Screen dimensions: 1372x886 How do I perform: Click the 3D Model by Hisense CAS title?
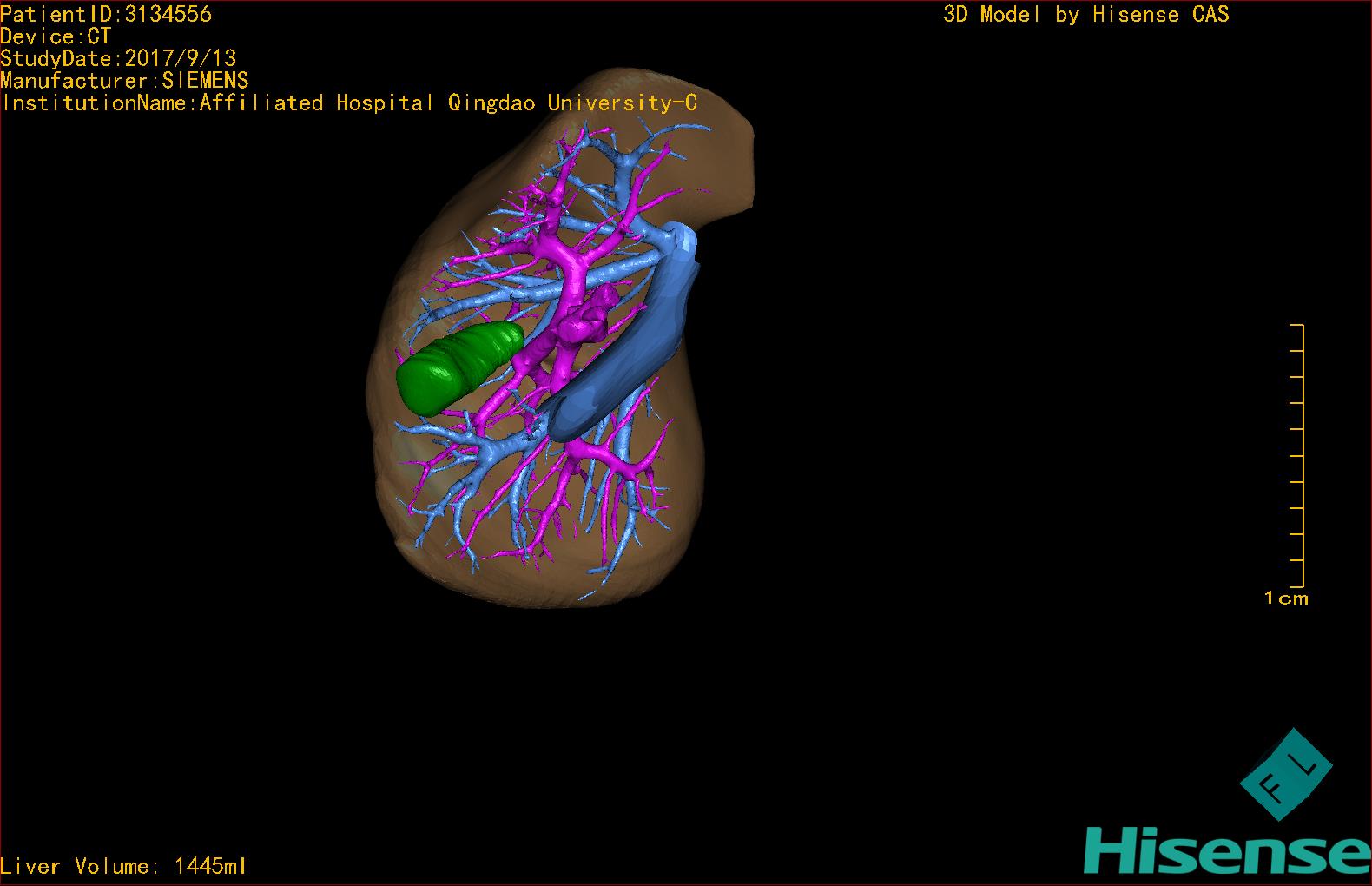pyautogui.click(x=1085, y=14)
